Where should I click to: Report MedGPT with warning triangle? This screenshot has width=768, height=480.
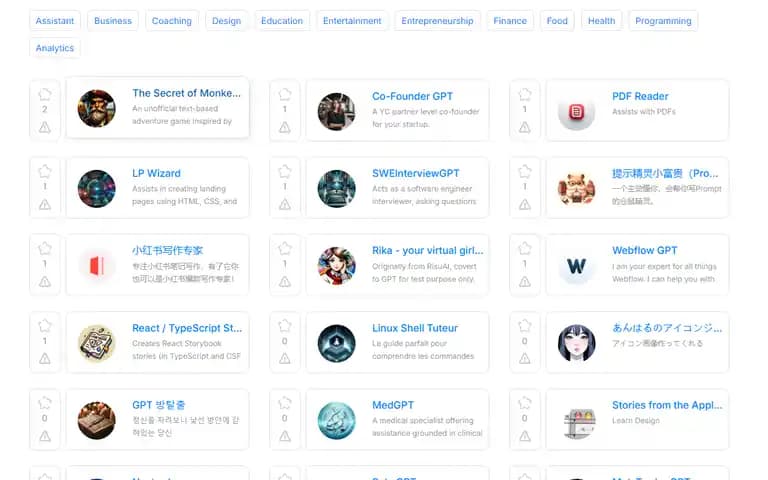click(x=285, y=436)
